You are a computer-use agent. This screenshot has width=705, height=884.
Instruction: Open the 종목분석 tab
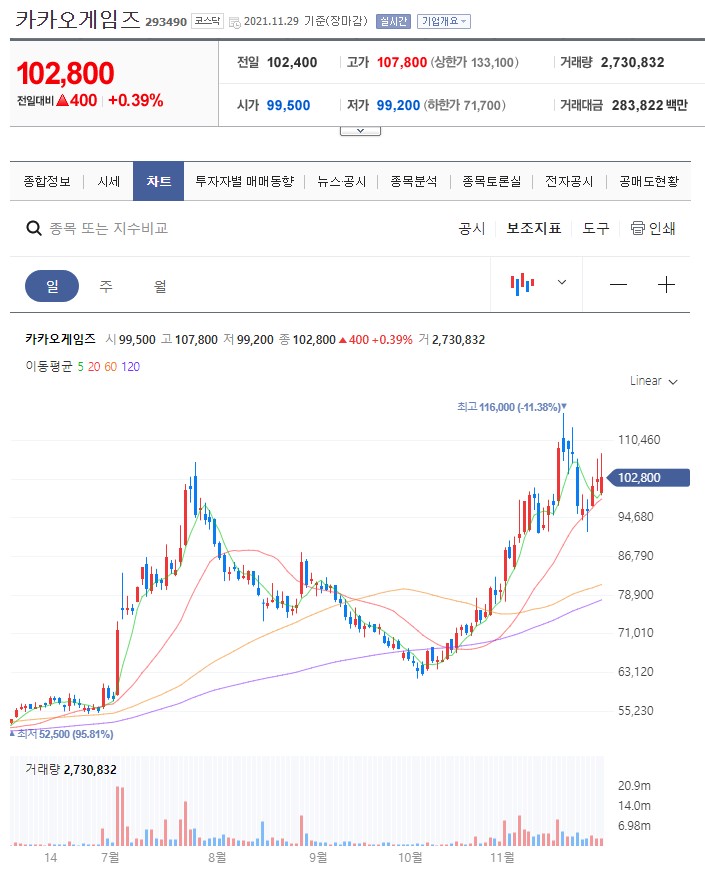click(414, 182)
